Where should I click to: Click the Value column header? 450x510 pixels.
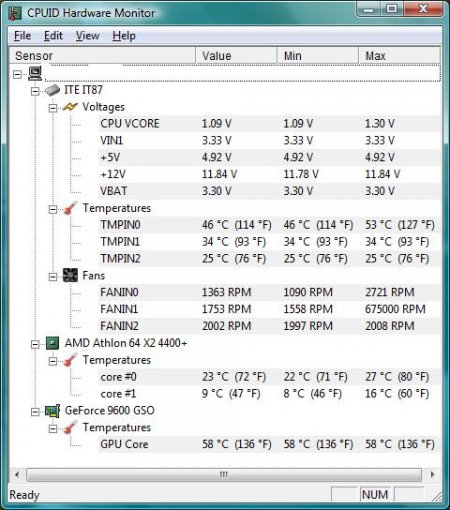(x=236, y=56)
